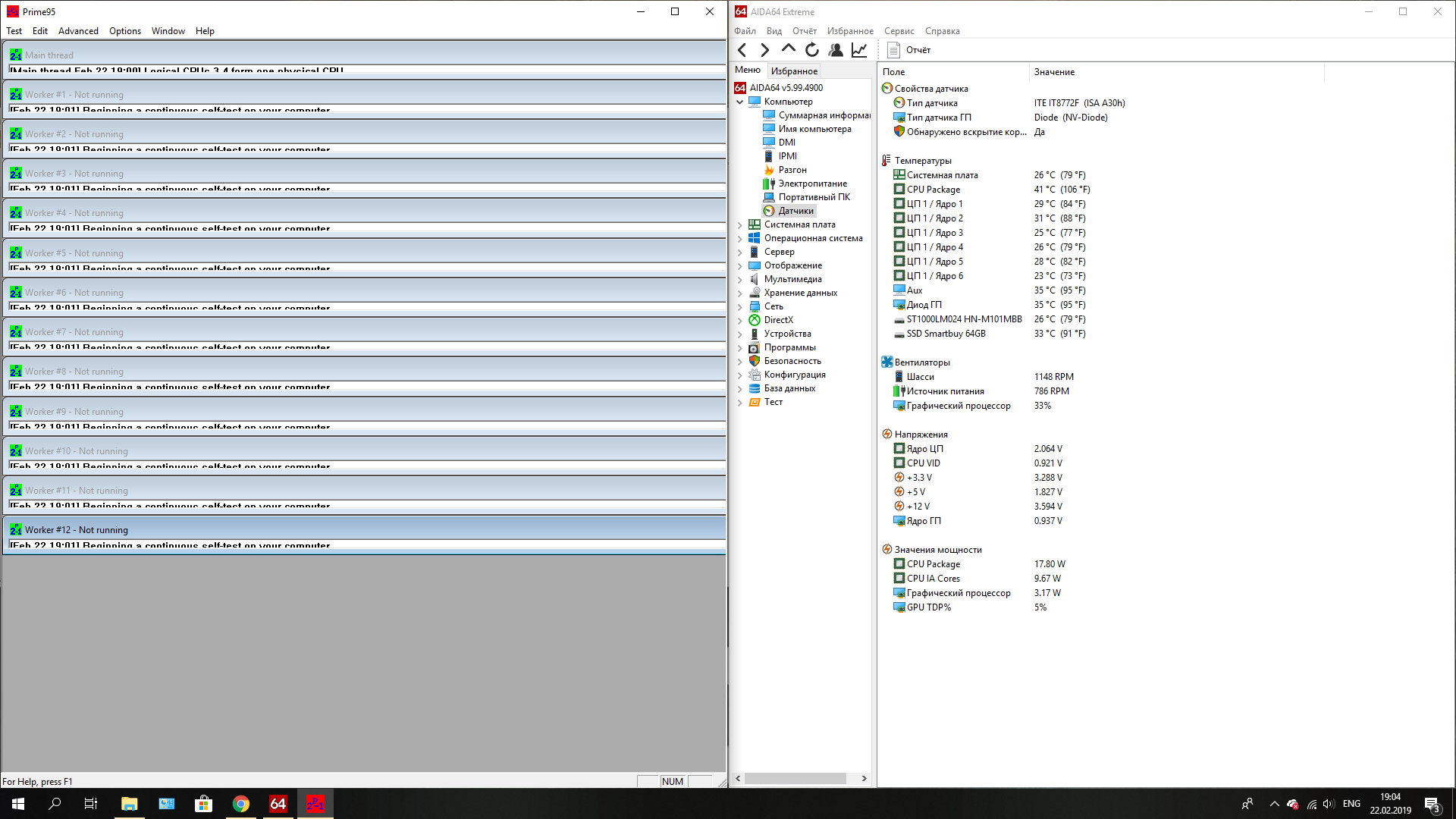Expand the Системная плата tree node
The height and width of the screenshot is (819, 1456).
(740, 225)
